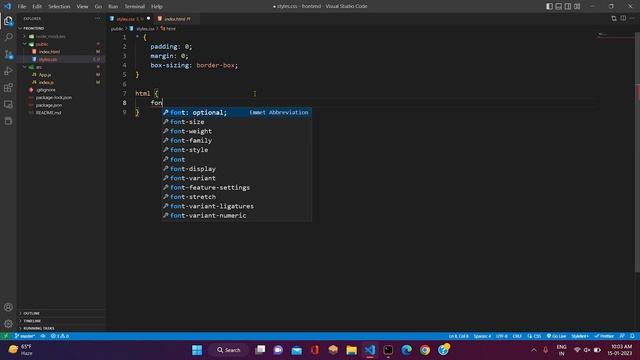Open .gitignore in the explorer tree
This screenshot has width=640, height=360.
coord(45,90)
